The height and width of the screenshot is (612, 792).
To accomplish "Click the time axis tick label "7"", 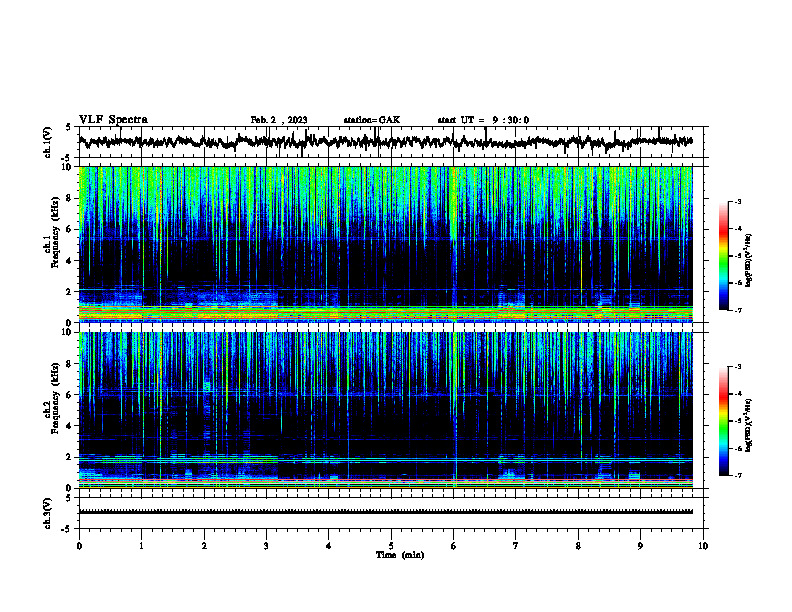I will 516,546.
